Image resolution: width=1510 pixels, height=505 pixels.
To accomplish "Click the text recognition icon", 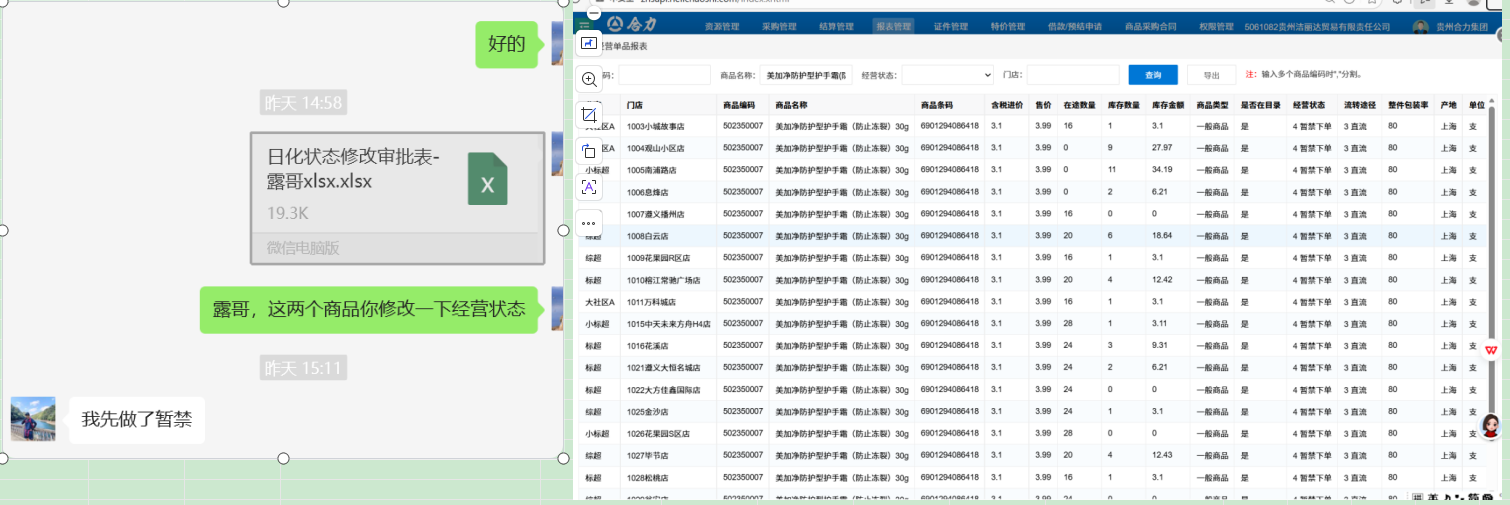I will pos(589,187).
